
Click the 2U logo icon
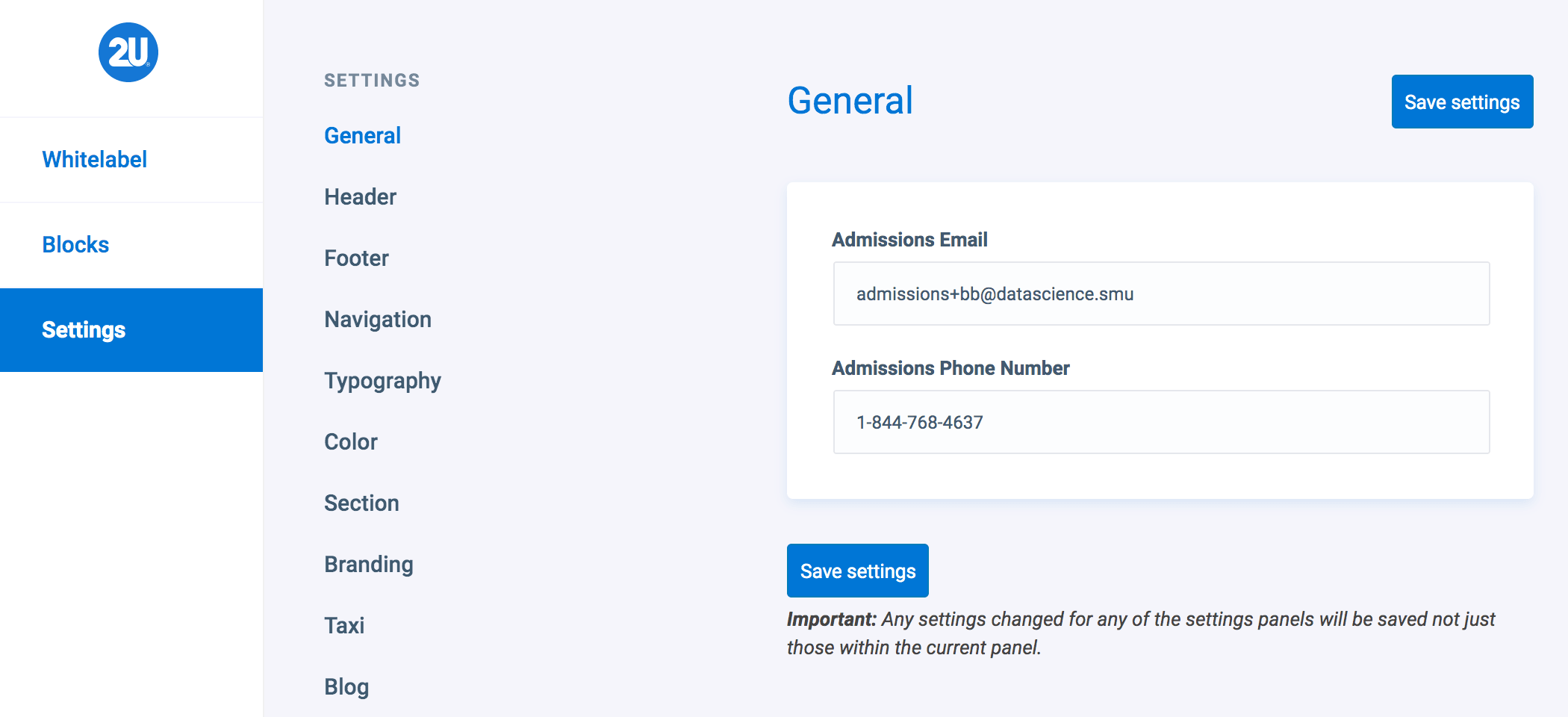pos(128,52)
